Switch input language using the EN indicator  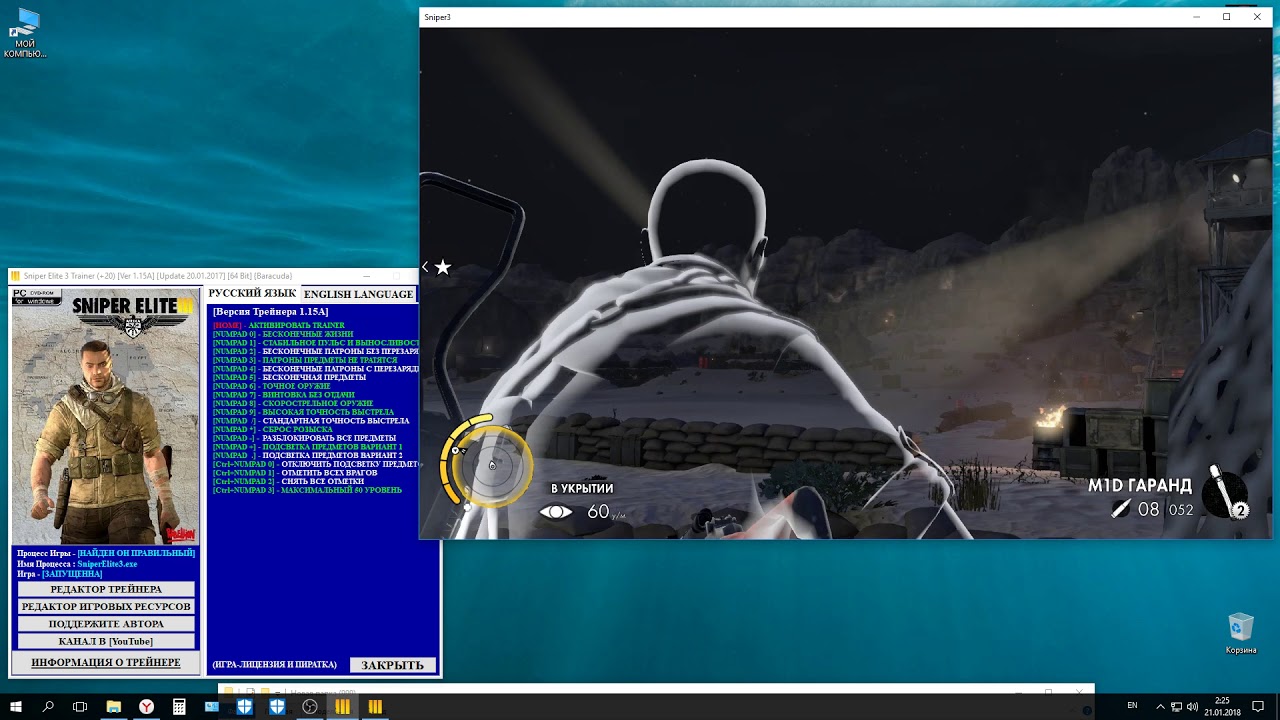[1132, 706]
